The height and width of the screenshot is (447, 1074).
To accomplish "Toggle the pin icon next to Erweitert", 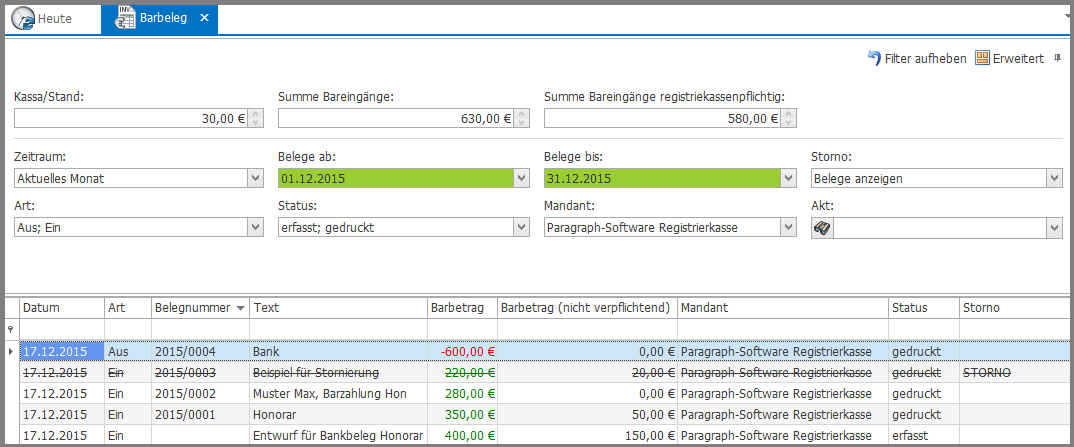I will click(1058, 58).
